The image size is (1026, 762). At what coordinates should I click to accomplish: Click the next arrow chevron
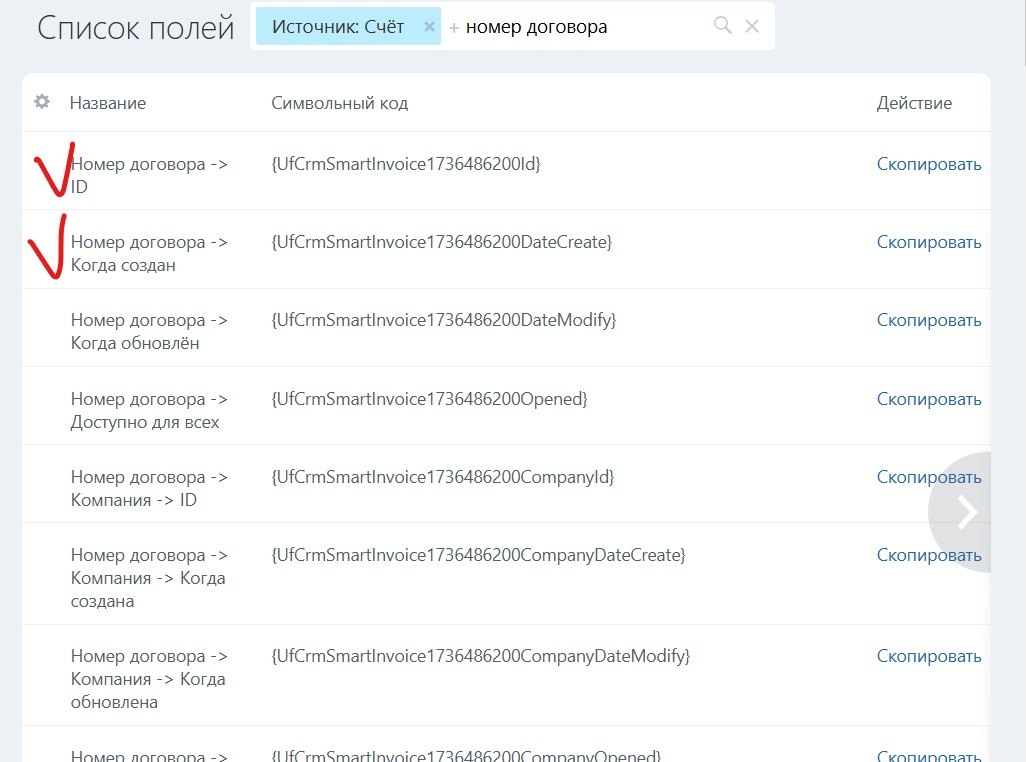pyautogui.click(x=966, y=512)
